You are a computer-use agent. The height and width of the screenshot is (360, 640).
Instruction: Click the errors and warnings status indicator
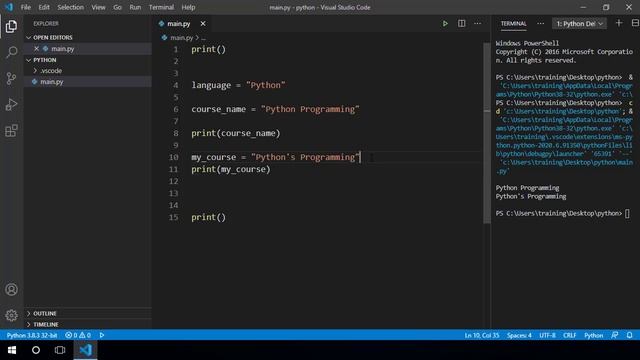pos(78,335)
